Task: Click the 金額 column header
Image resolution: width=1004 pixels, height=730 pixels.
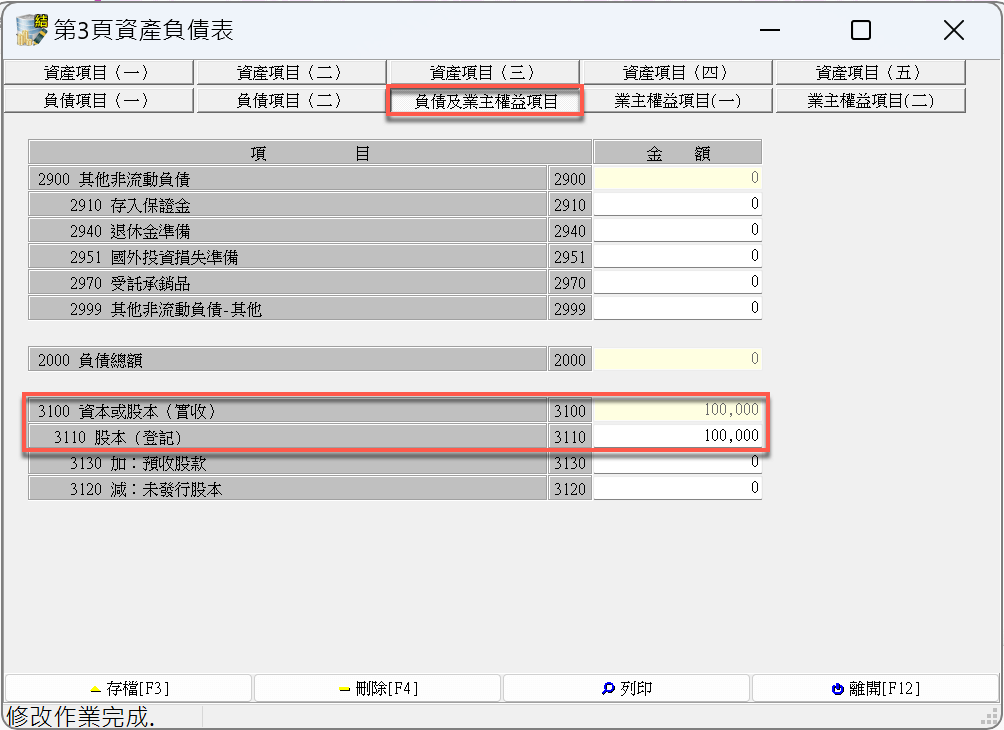Action: click(677, 153)
